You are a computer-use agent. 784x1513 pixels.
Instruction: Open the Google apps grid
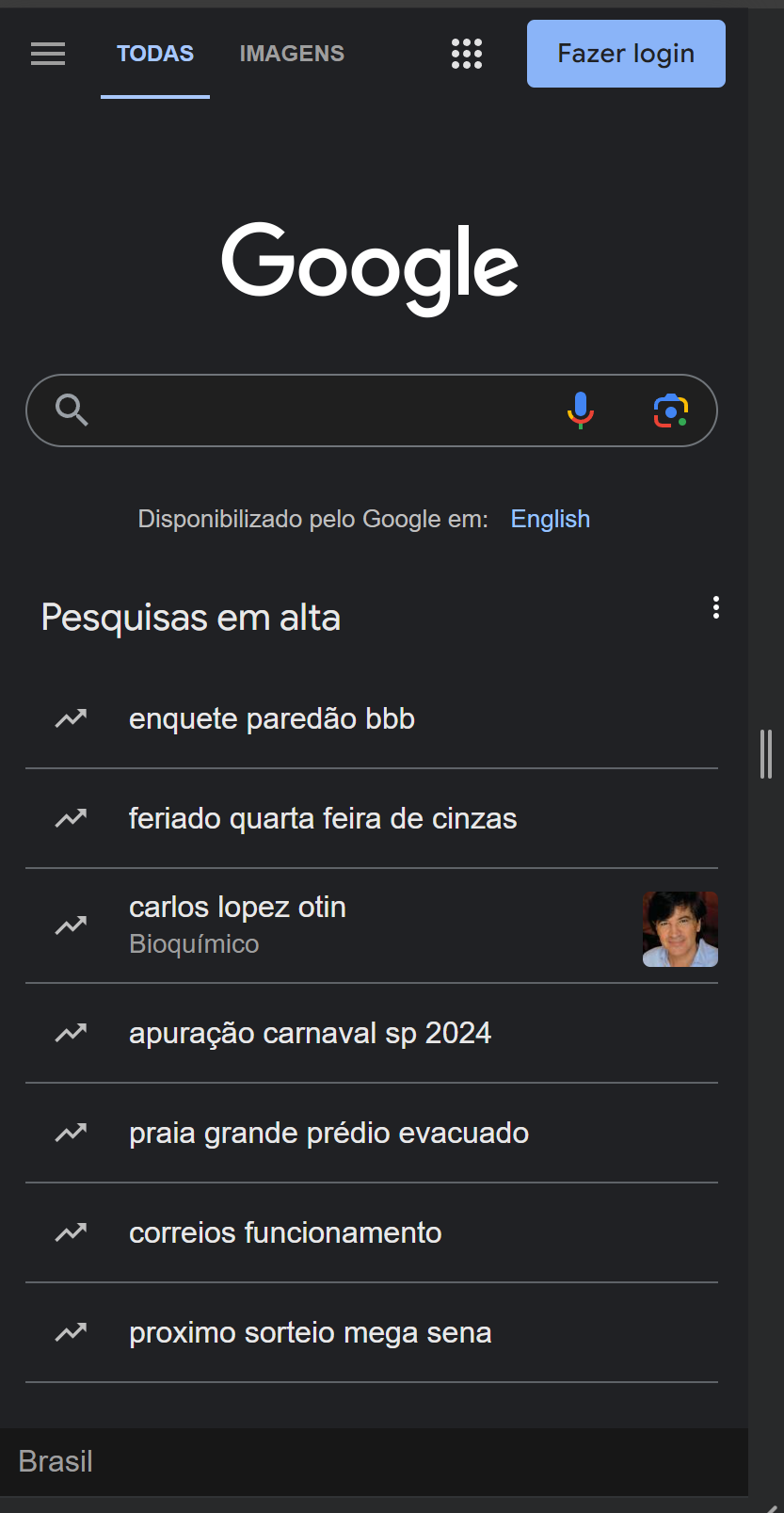(467, 54)
